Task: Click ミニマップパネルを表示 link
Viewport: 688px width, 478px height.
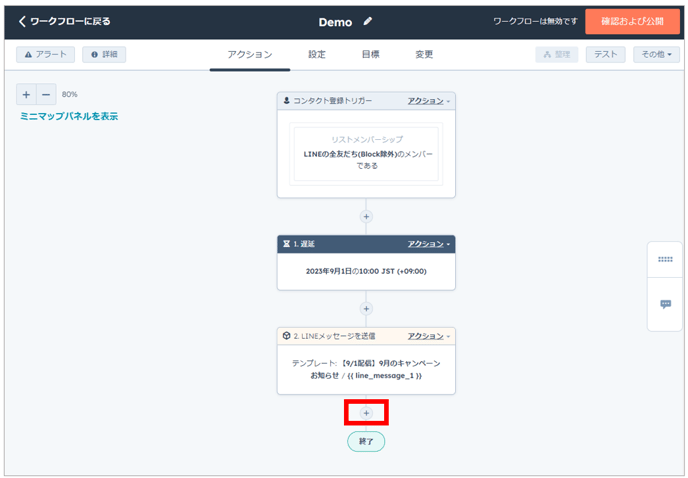Action: [x=69, y=116]
